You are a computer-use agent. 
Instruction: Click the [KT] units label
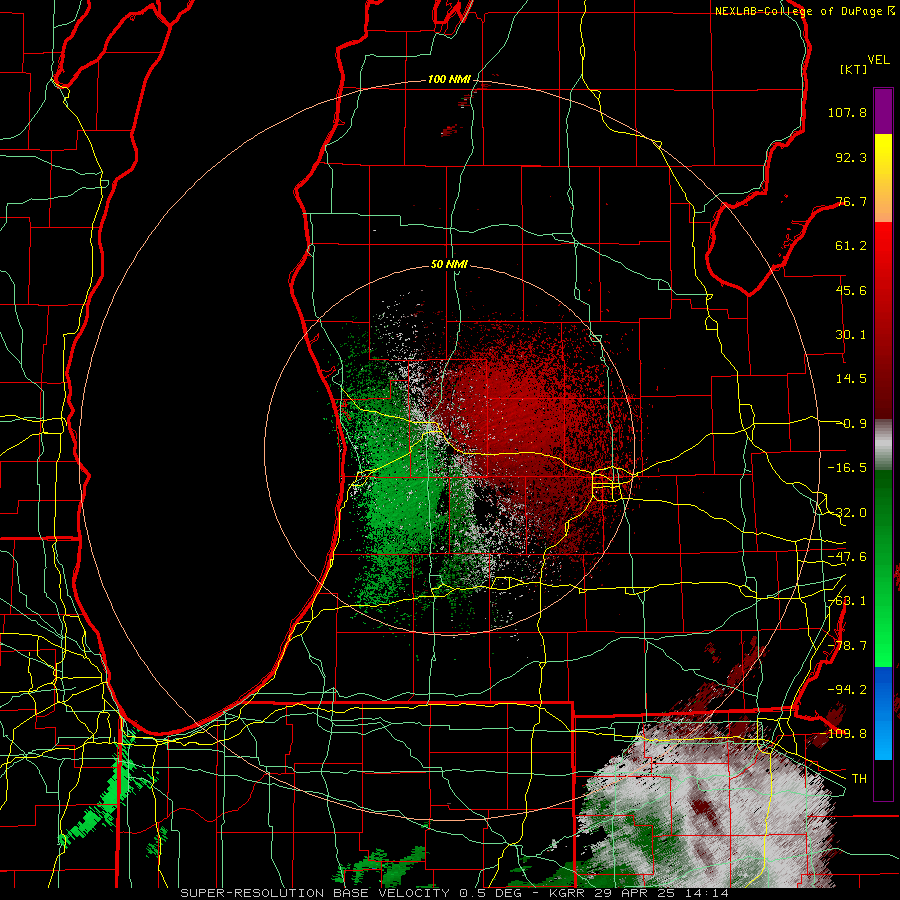(853, 69)
